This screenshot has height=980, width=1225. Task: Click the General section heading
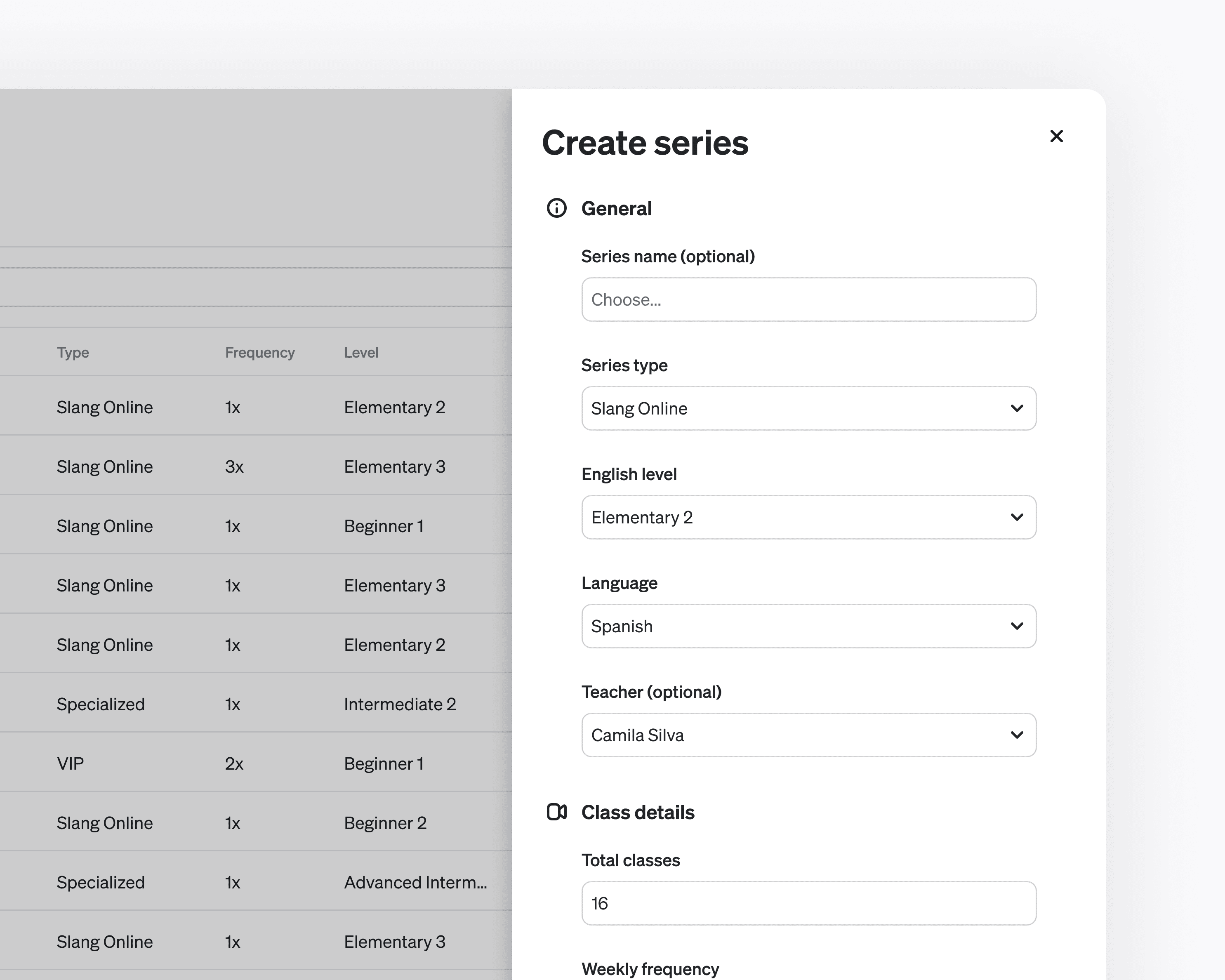[617, 209]
